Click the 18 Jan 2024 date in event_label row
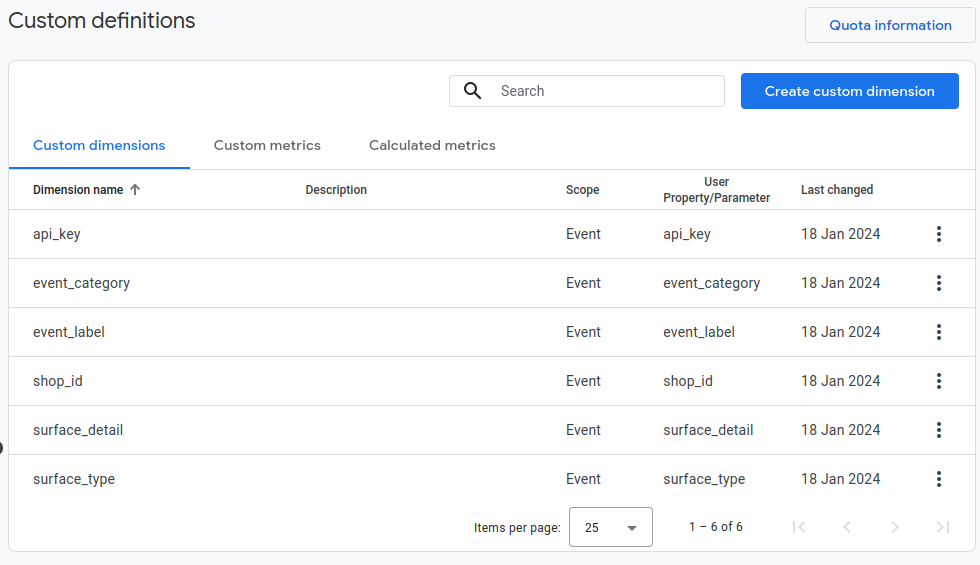This screenshot has height=565, width=980. point(841,332)
